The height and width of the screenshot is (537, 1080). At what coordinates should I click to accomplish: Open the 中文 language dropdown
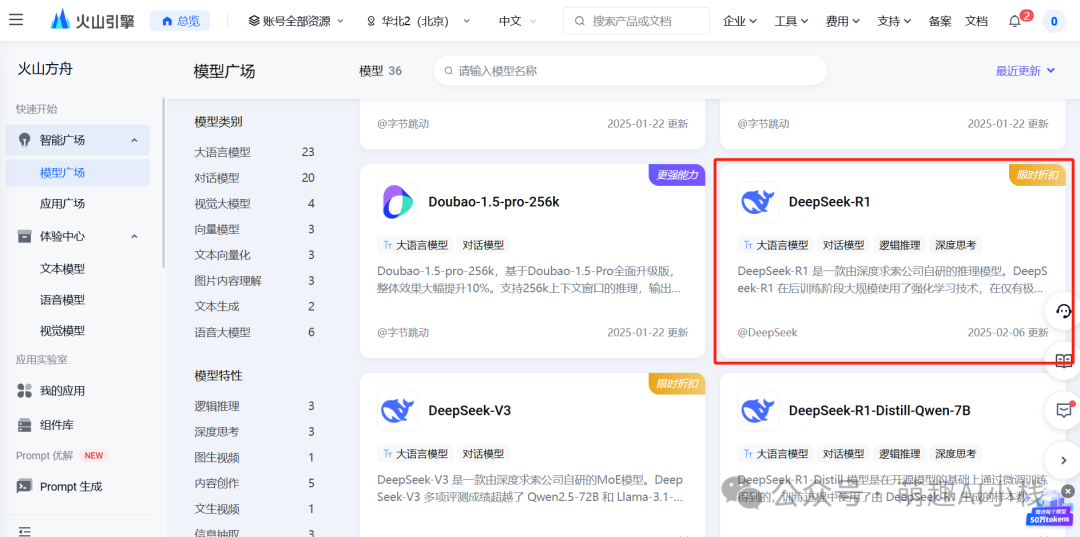517,21
